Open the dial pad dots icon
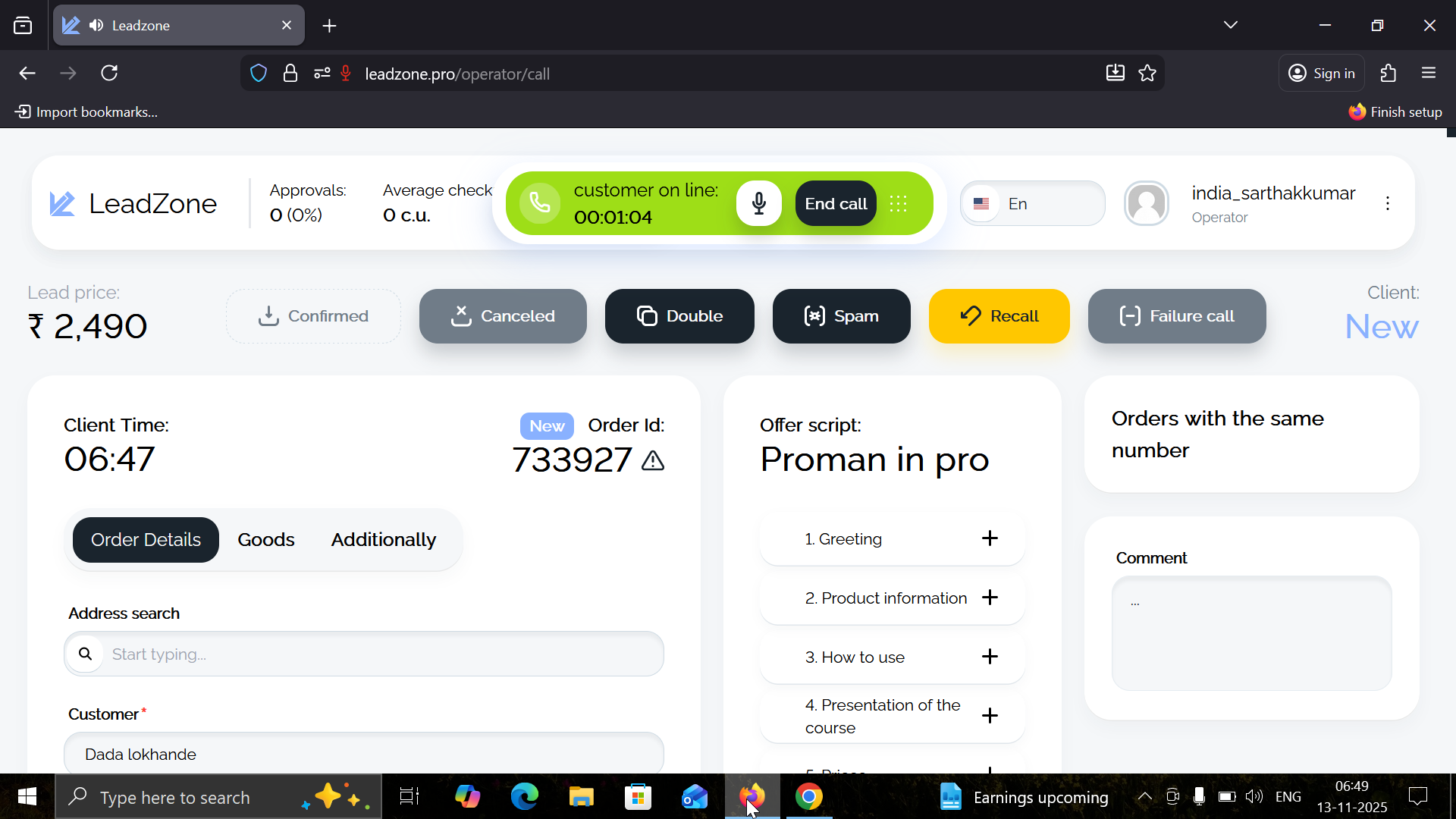 (x=899, y=203)
